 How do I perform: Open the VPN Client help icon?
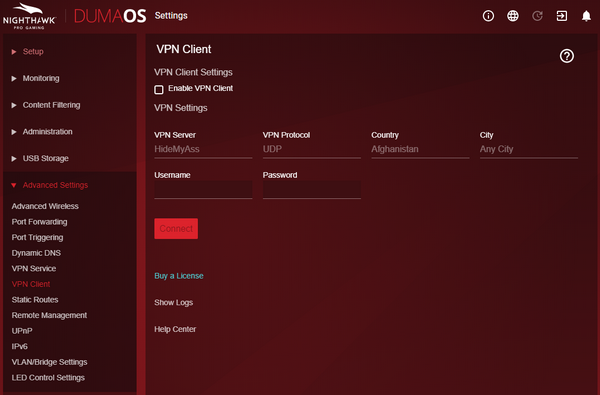pyautogui.click(x=567, y=56)
